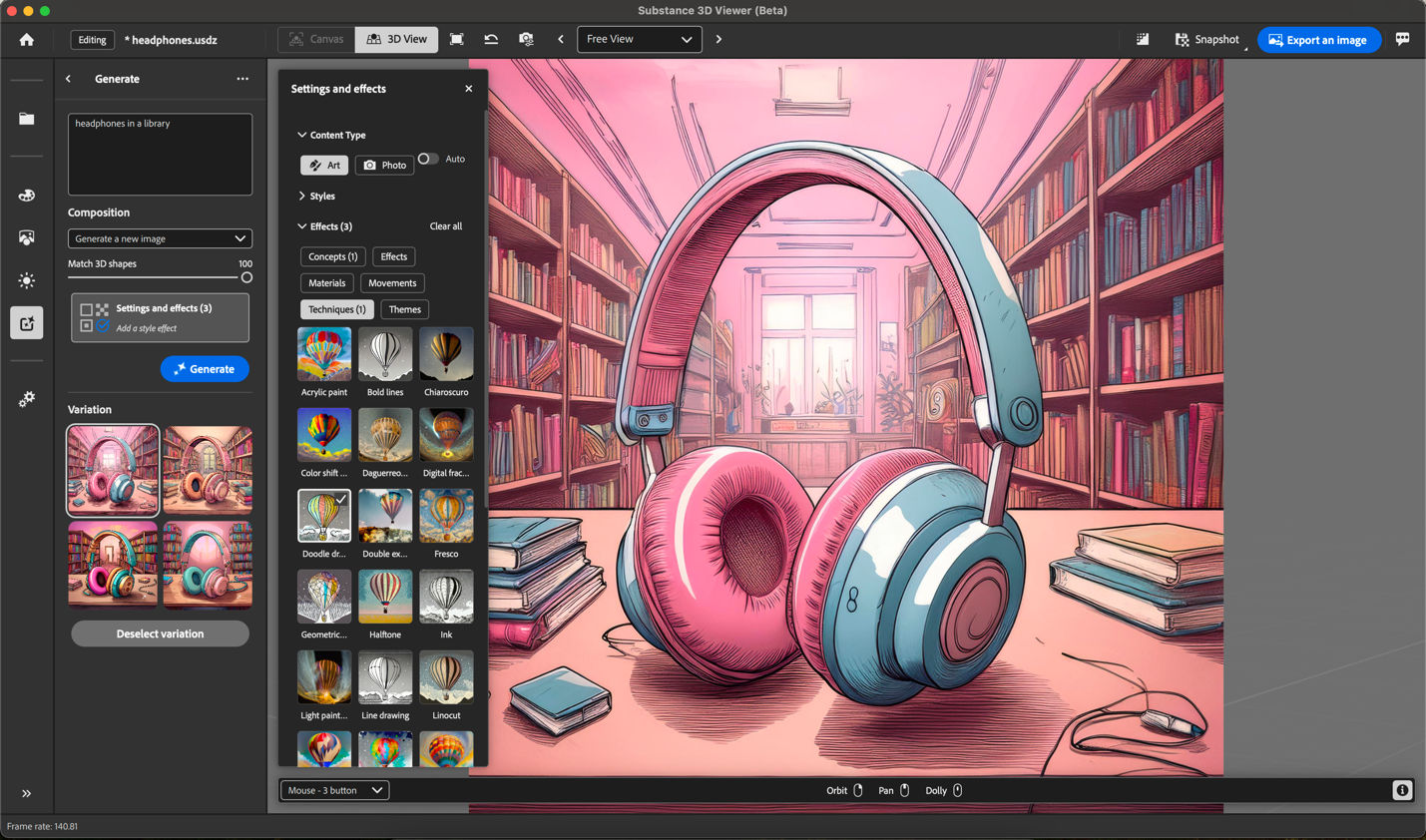1426x840 pixels.
Task: Go back from the Generate panel
Action: pyautogui.click(x=68, y=79)
